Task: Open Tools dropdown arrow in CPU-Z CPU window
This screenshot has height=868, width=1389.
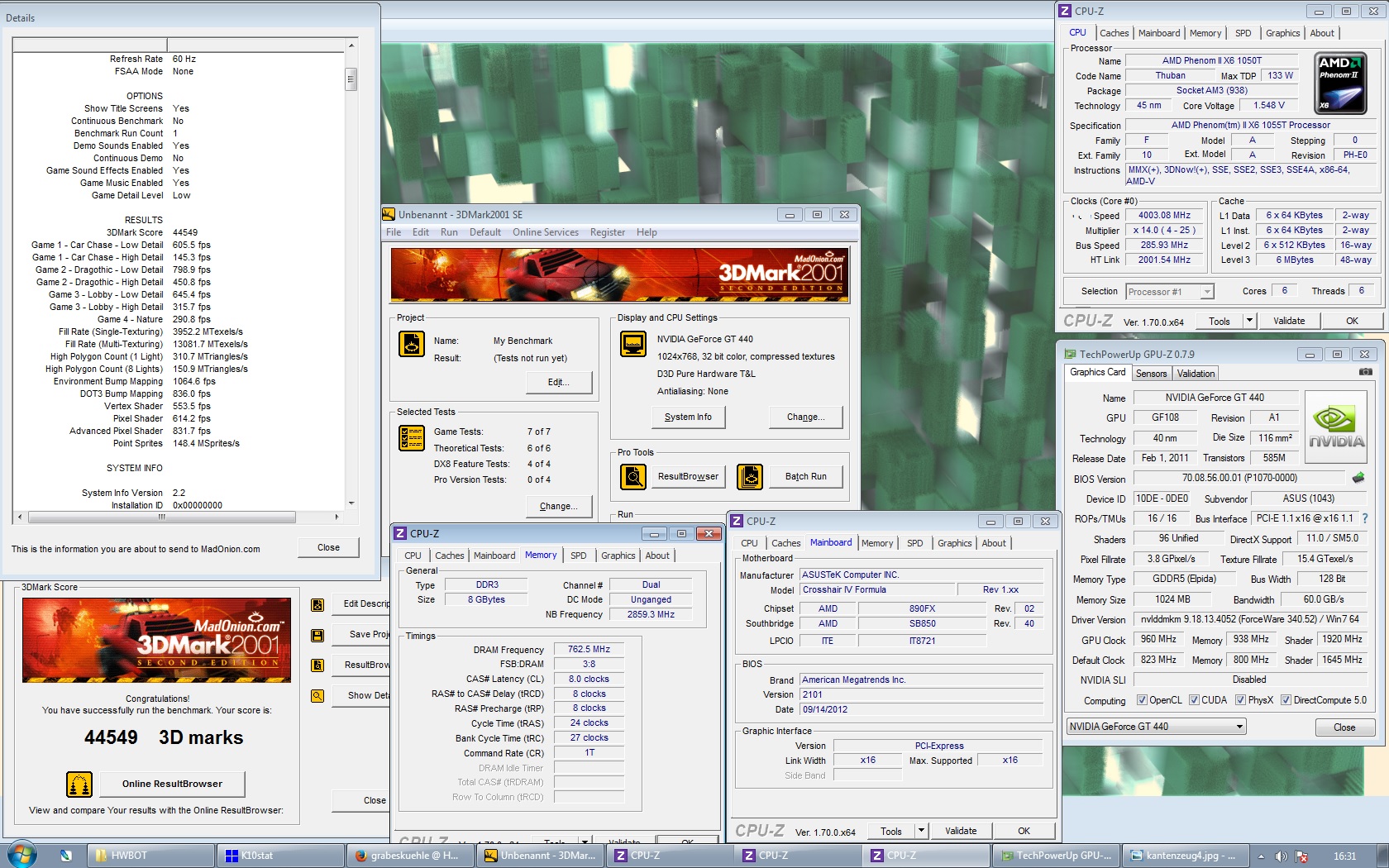Action: [1249, 321]
